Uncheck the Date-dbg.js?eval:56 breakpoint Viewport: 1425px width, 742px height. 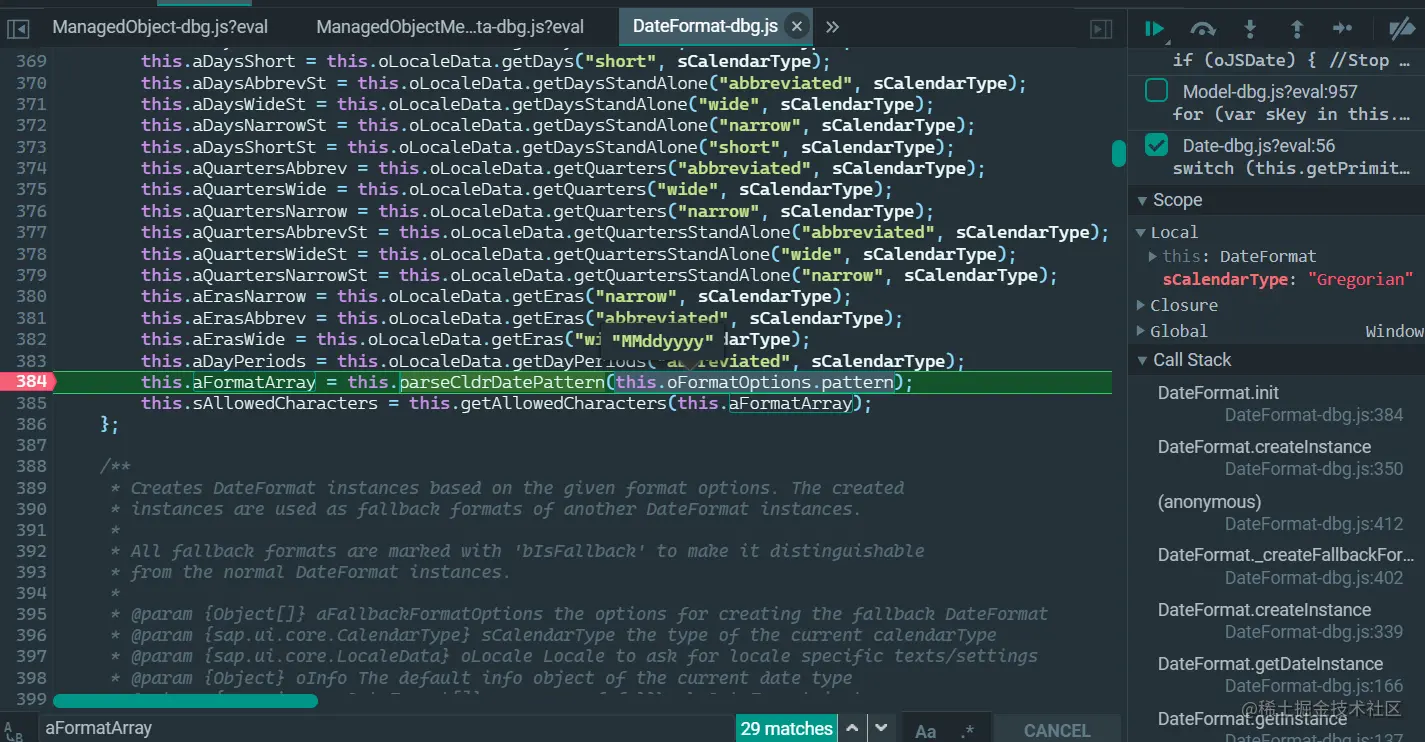1156,146
